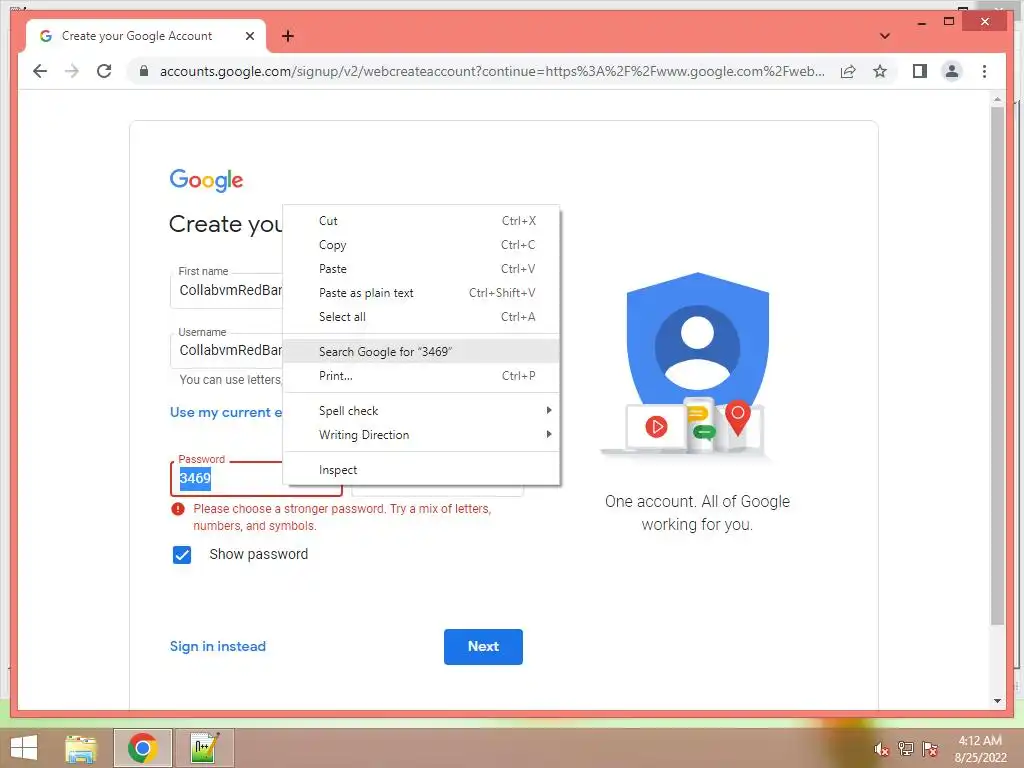Click the browser forward arrow
1024x768 pixels.
pyautogui.click(x=72, y=71)
